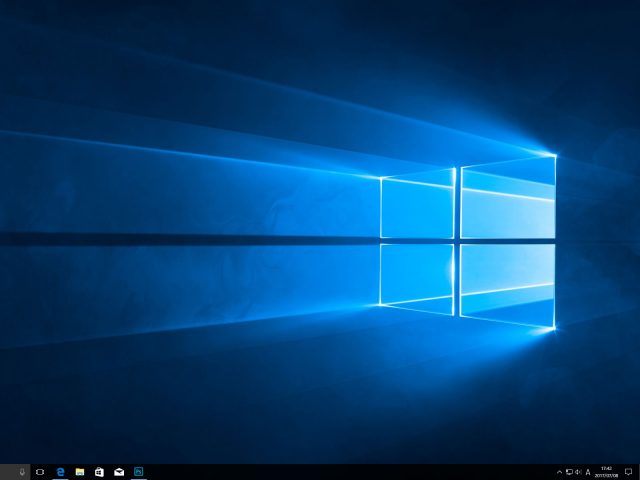Click the grey taskbar search box

click(15, 472)
